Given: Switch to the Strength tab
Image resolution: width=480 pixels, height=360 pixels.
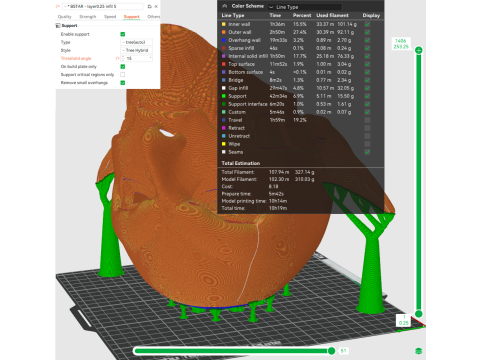Looking at the screenshot, I should tap(88, 16).
